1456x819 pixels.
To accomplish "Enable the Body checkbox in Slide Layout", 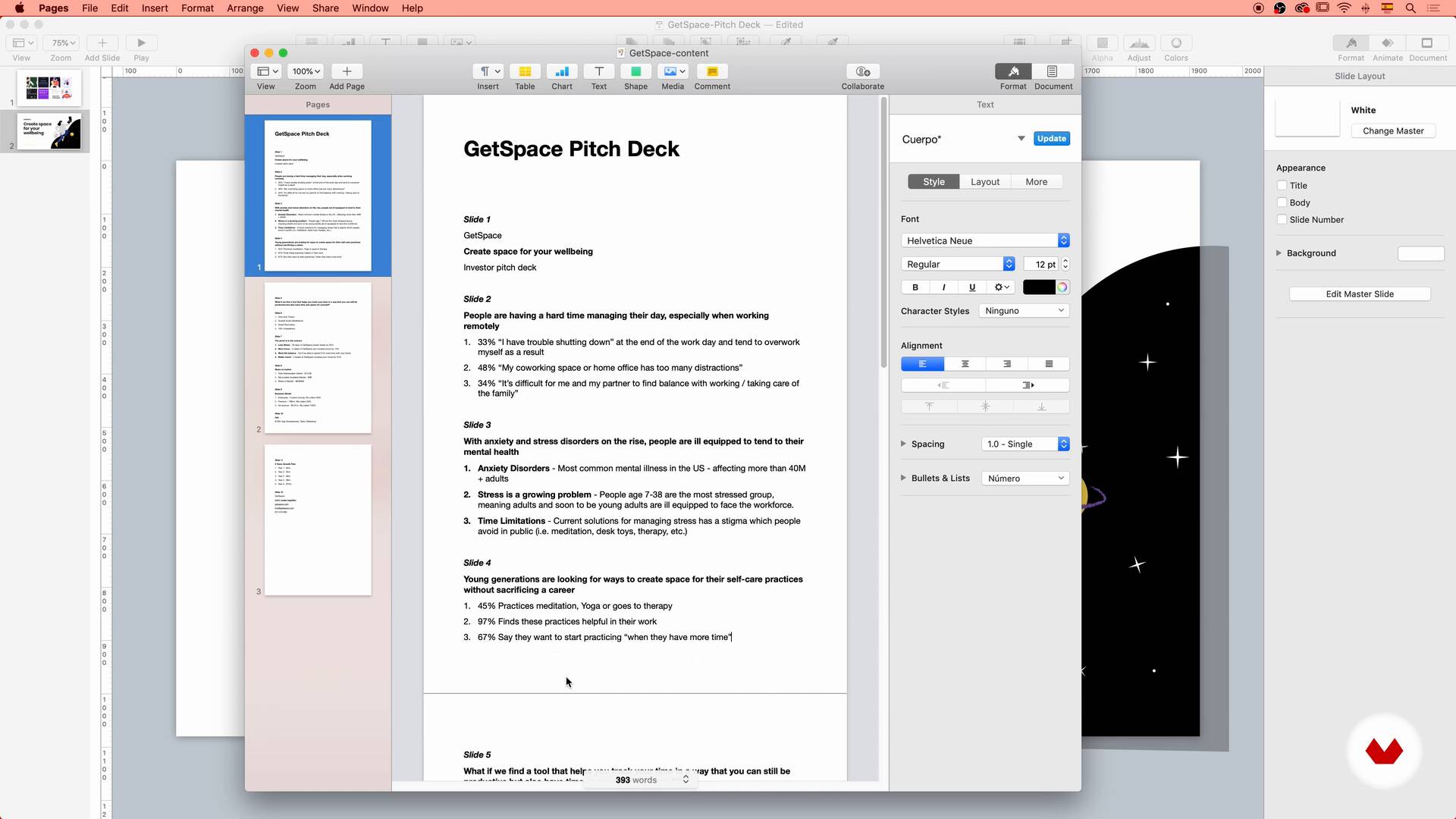I will 1282,202.
